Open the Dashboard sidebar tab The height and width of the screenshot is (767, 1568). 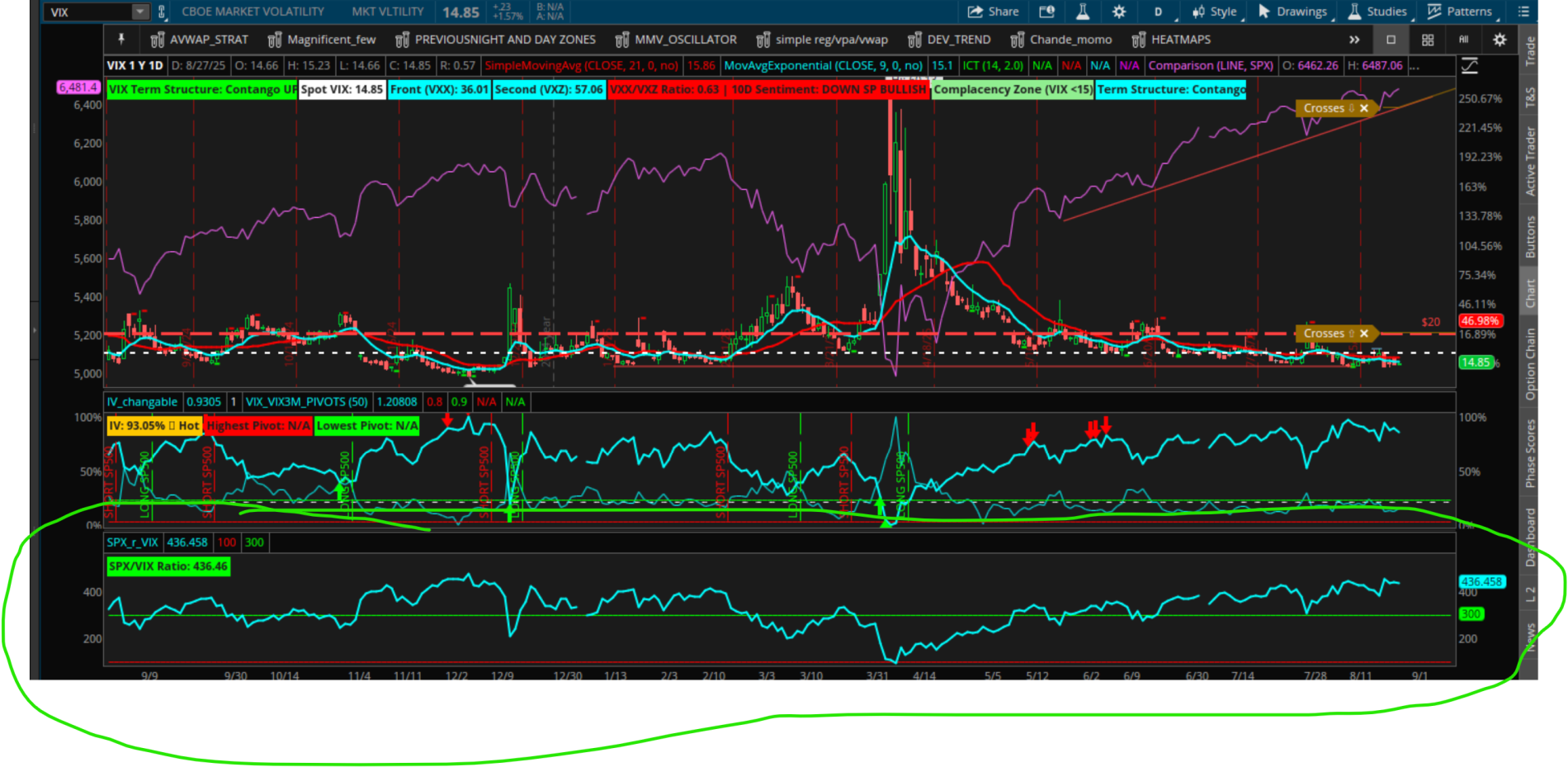(1529, 537)
